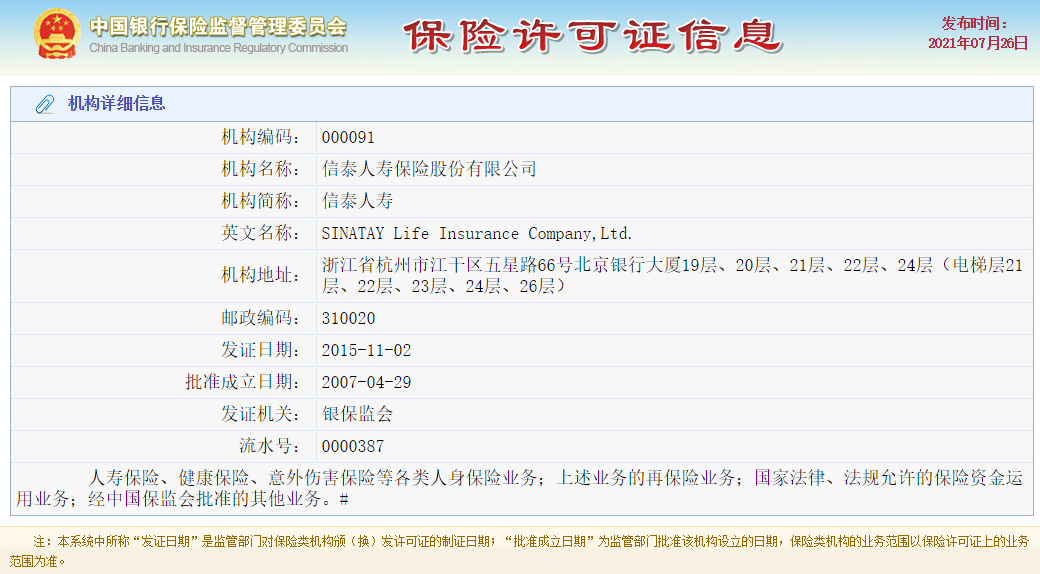Click the establishment date 2007-04-29
Viewport: 1040px width, 574px height.
pos(366,382)
